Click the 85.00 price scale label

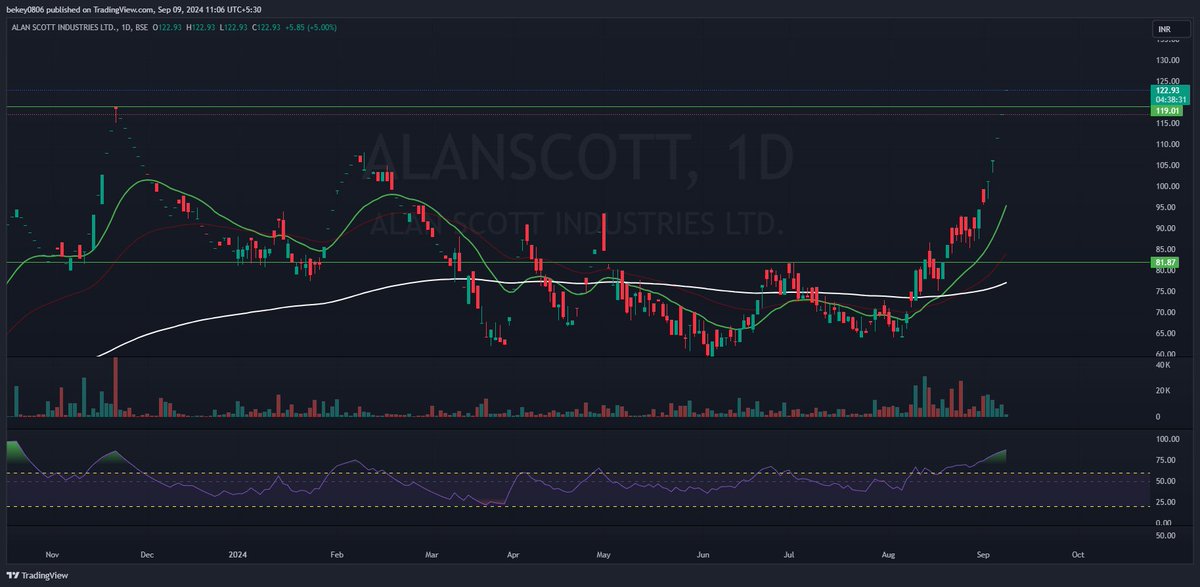(1166, 249)
